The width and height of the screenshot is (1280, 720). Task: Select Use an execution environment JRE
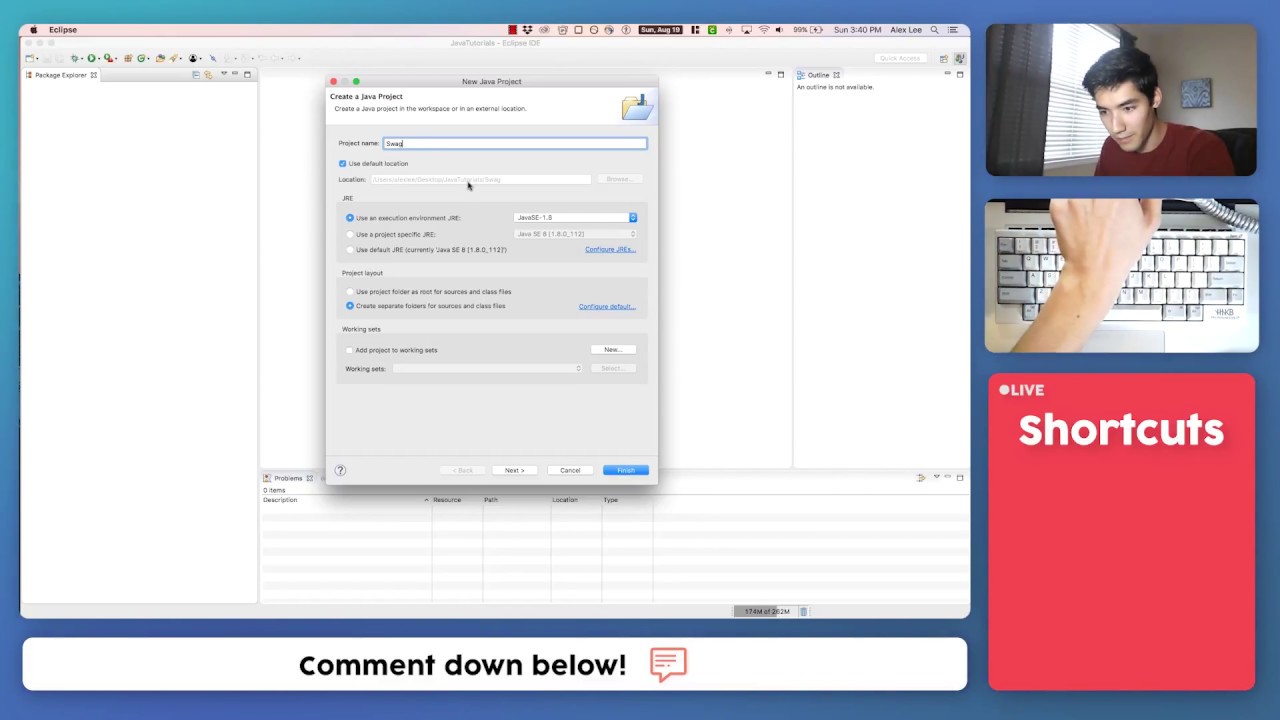(x=349, y=217)
